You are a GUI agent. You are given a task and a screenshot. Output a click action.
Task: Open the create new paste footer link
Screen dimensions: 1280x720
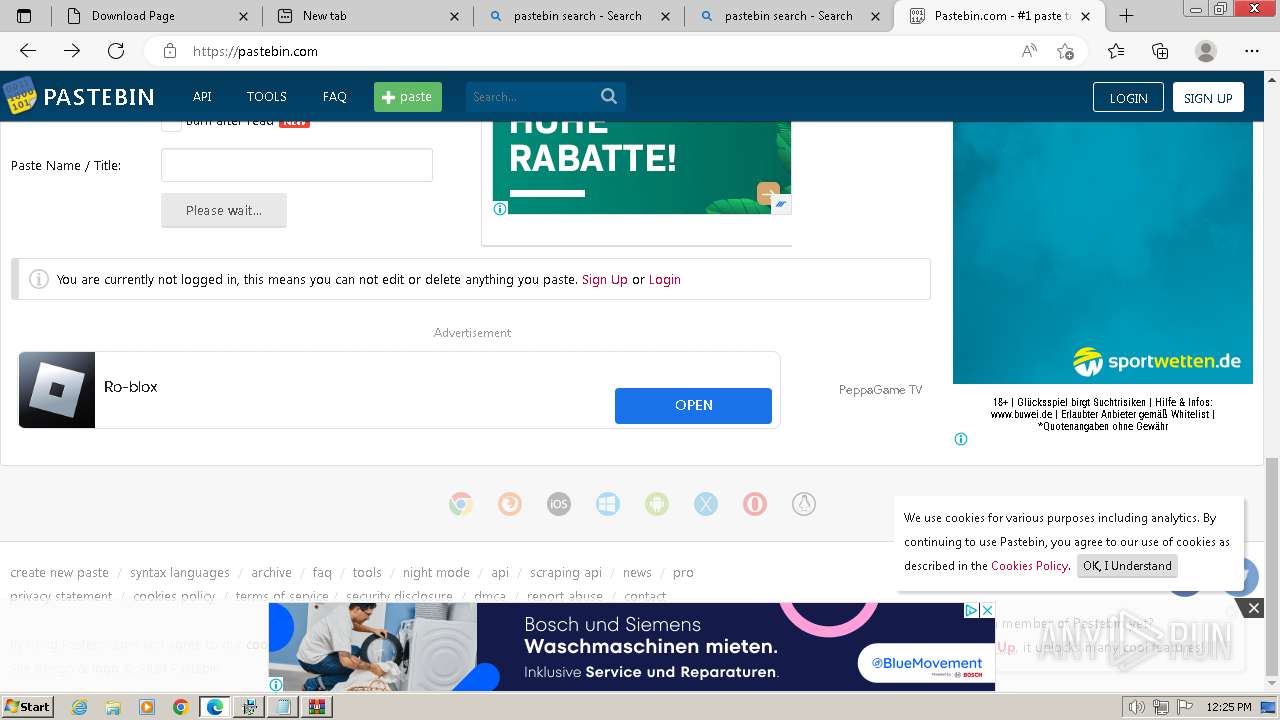(59, 573)
